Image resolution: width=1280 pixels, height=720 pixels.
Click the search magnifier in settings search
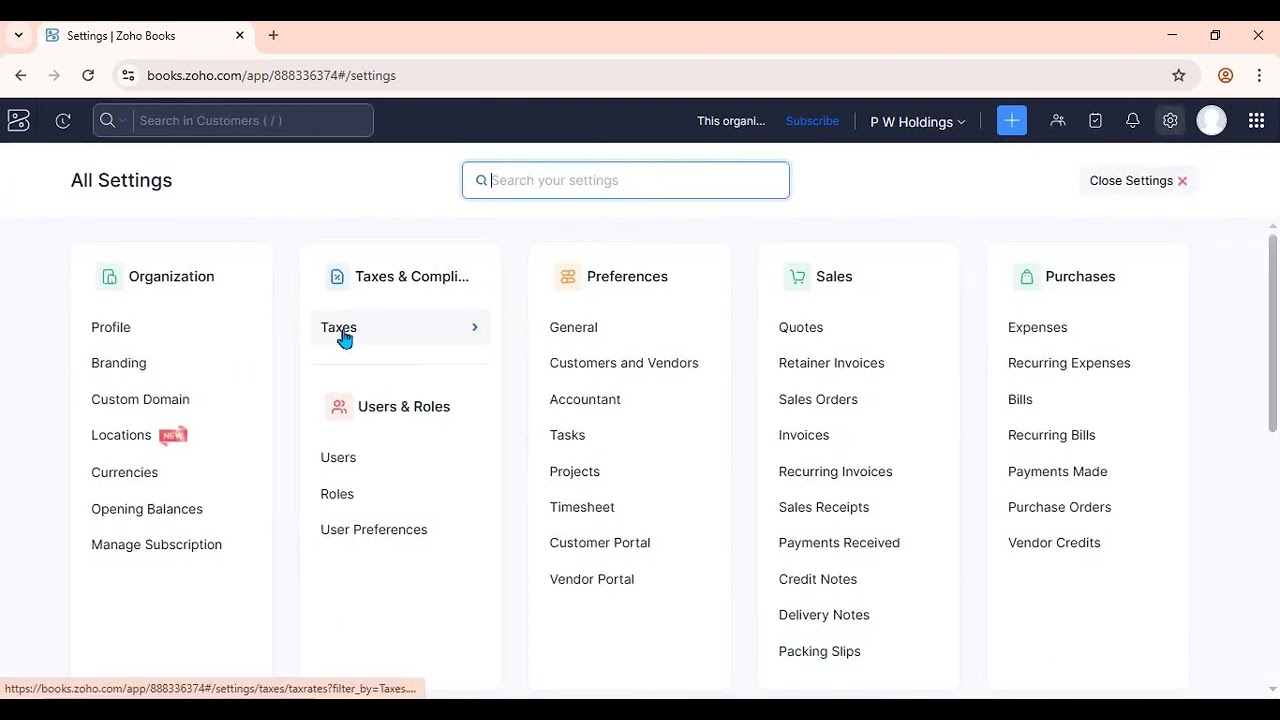pyautogui.click(x=481, y=181)
